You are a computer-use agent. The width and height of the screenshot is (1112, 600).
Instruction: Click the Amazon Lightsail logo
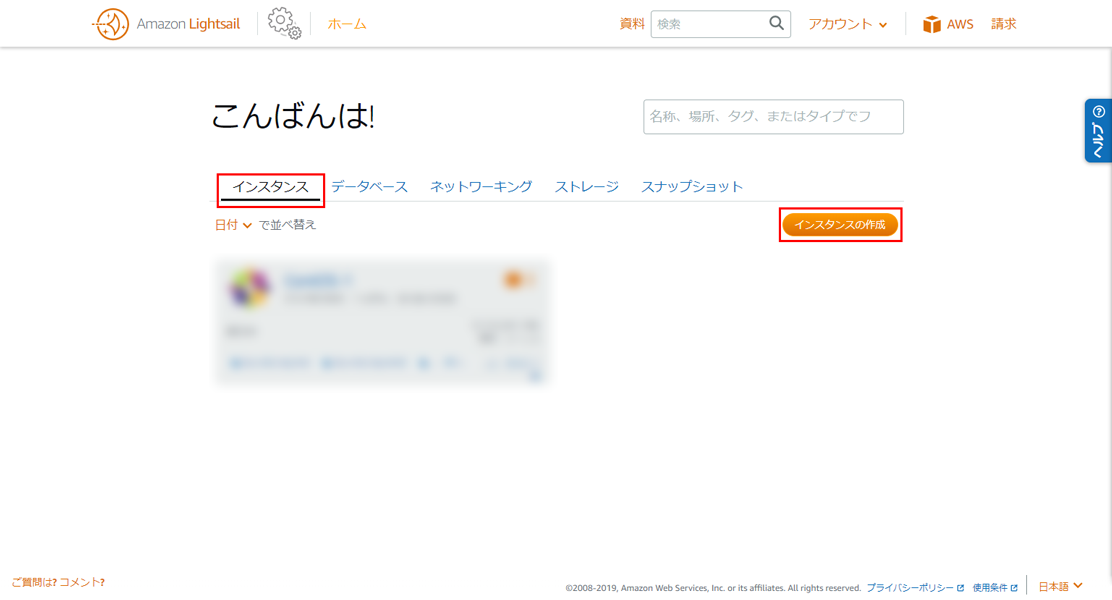[167, 24]
